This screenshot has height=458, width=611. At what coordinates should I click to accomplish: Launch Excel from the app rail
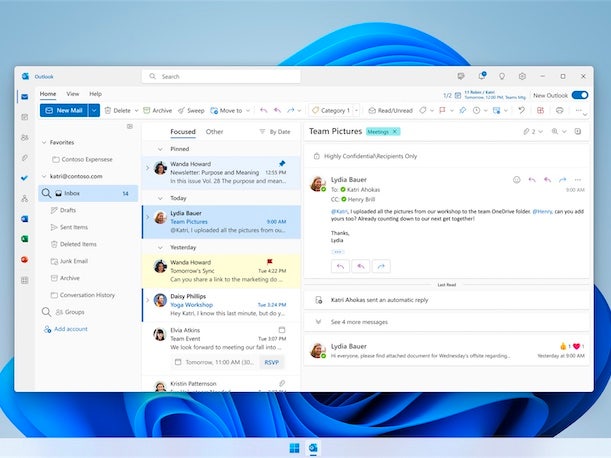click(x=24, y=239)
